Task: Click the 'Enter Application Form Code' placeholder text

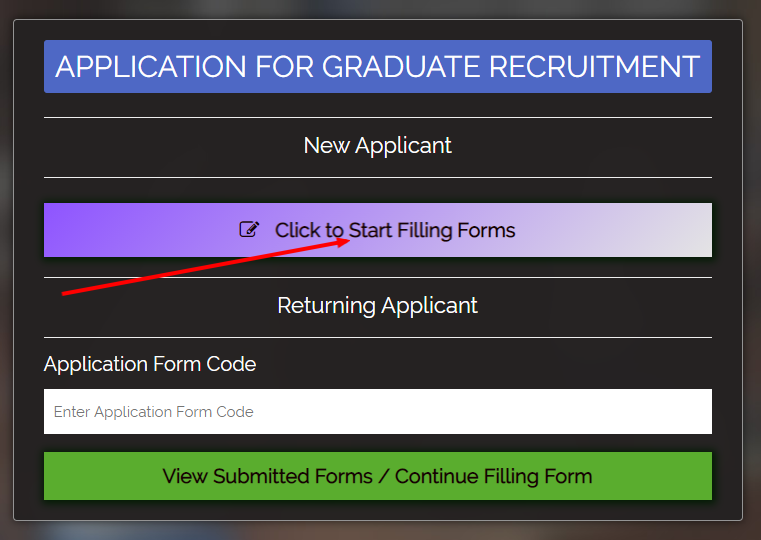Action: click(x=153, y=412)
